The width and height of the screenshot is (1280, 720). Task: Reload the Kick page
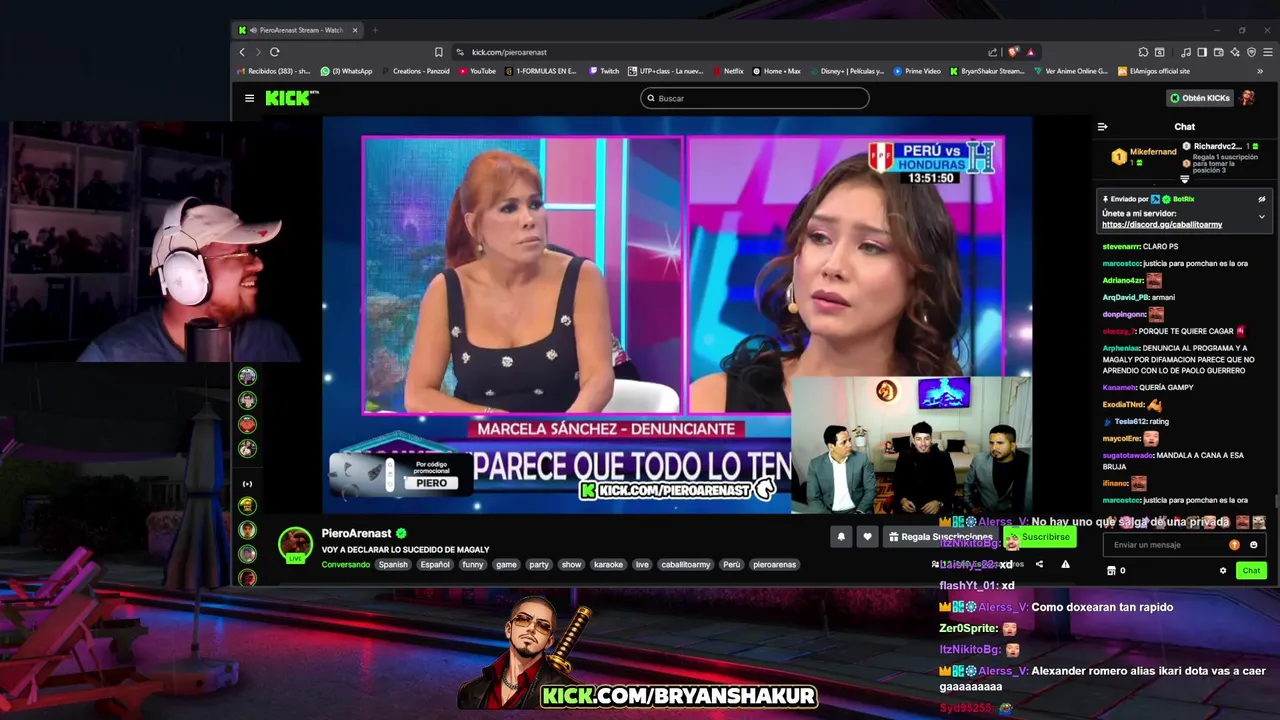point(274,52)
